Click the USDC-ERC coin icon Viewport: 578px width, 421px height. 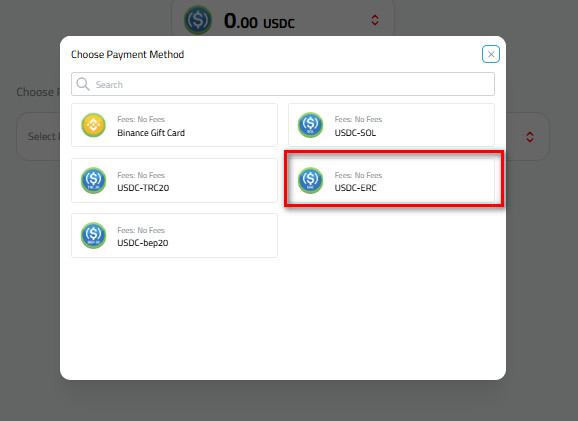(x=310, y=180)
